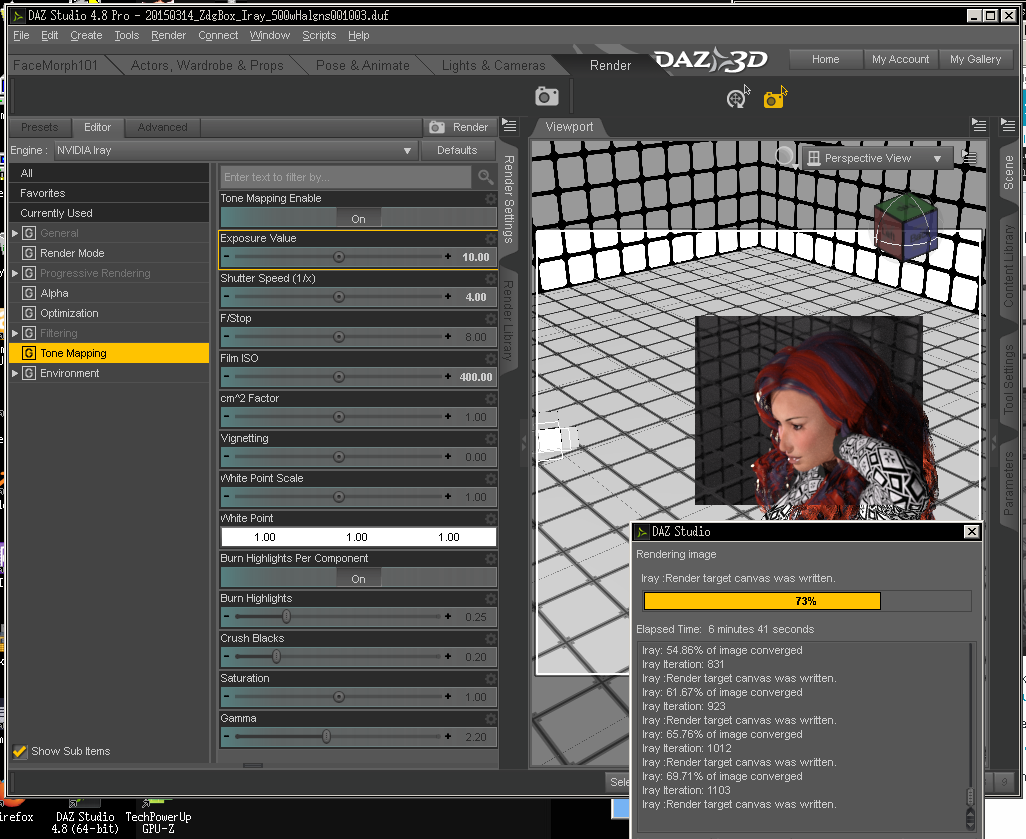Select the globe Iray preview tool icon

point(737,98)
